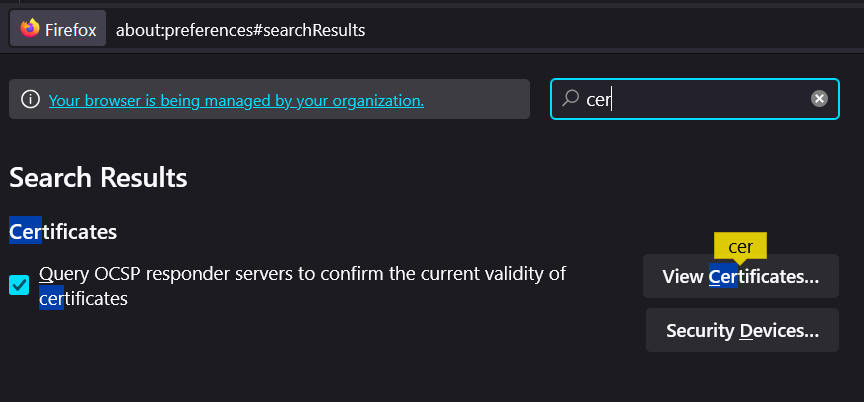
Task: Click the info circle icon in managed notice
Action: (x=31, y=100)
